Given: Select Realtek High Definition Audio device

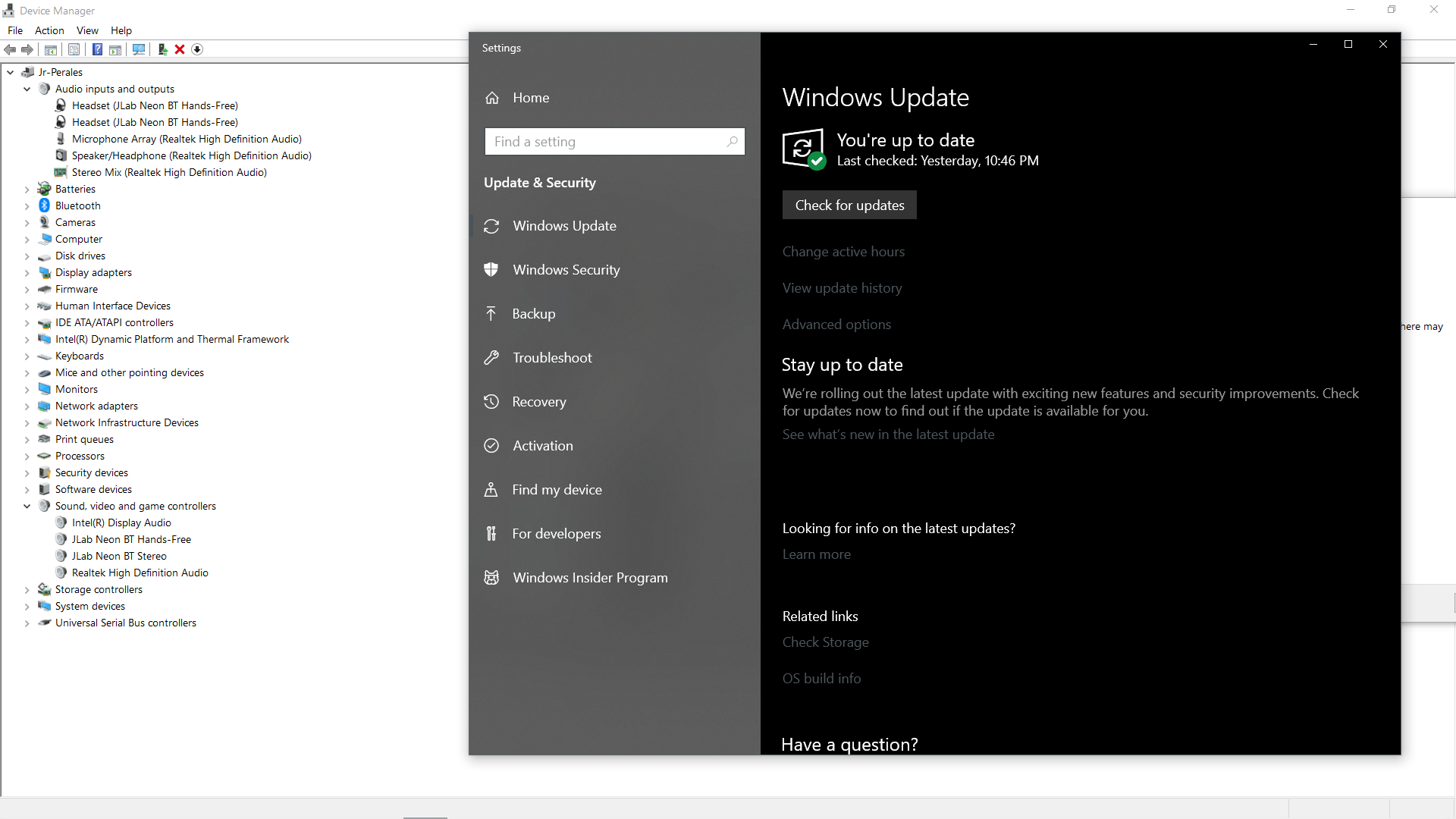Looking at the screenshot, I should [x=140, y=573].
